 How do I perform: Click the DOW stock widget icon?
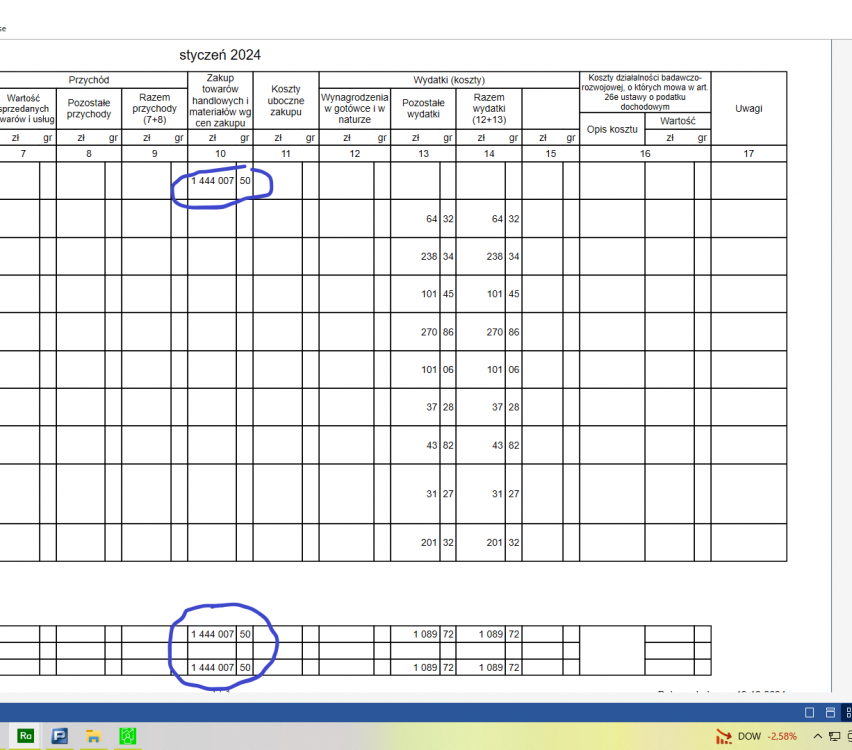click(722, 736)
